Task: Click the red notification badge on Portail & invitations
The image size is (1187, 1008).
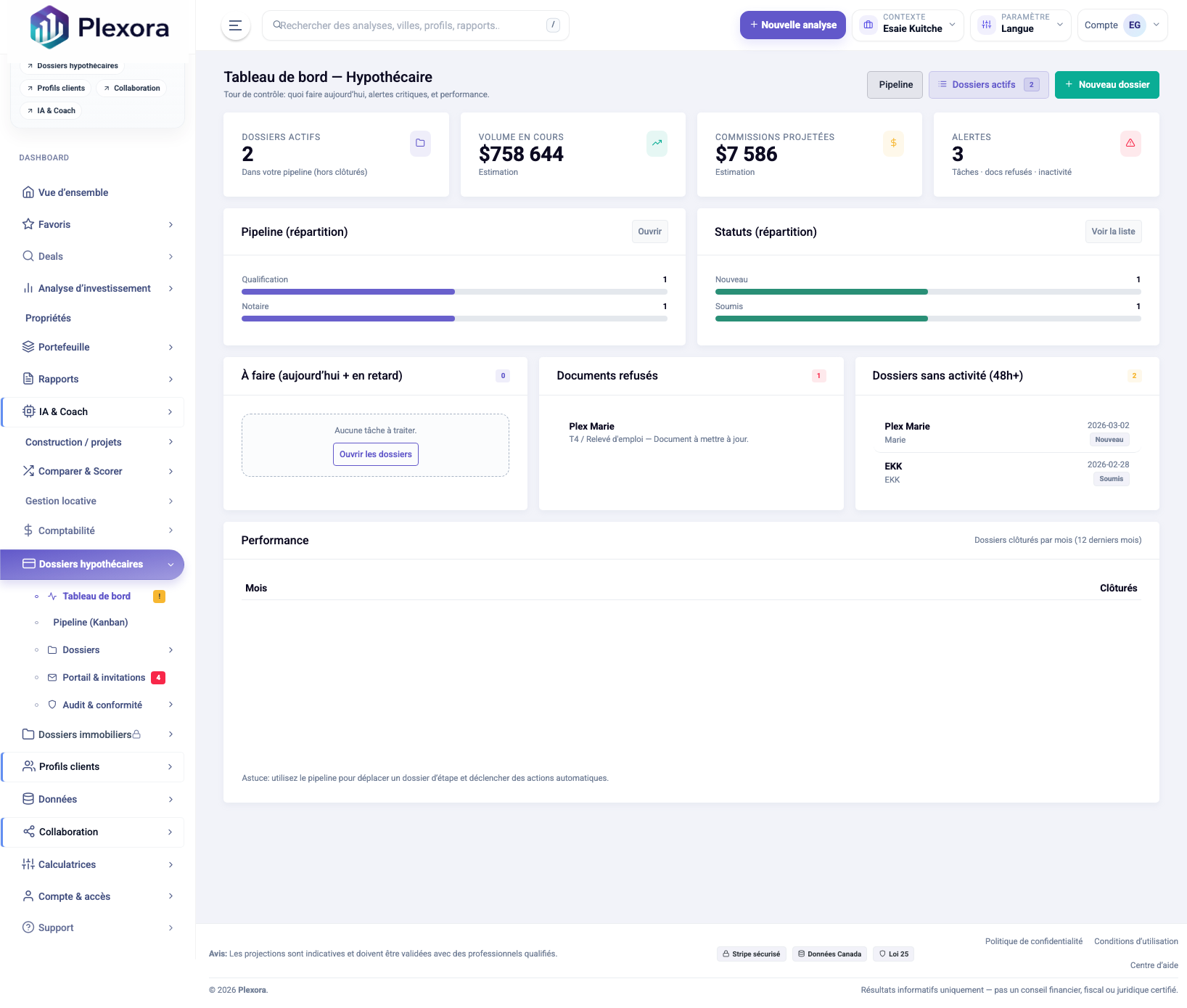Action: click(158, 678)
